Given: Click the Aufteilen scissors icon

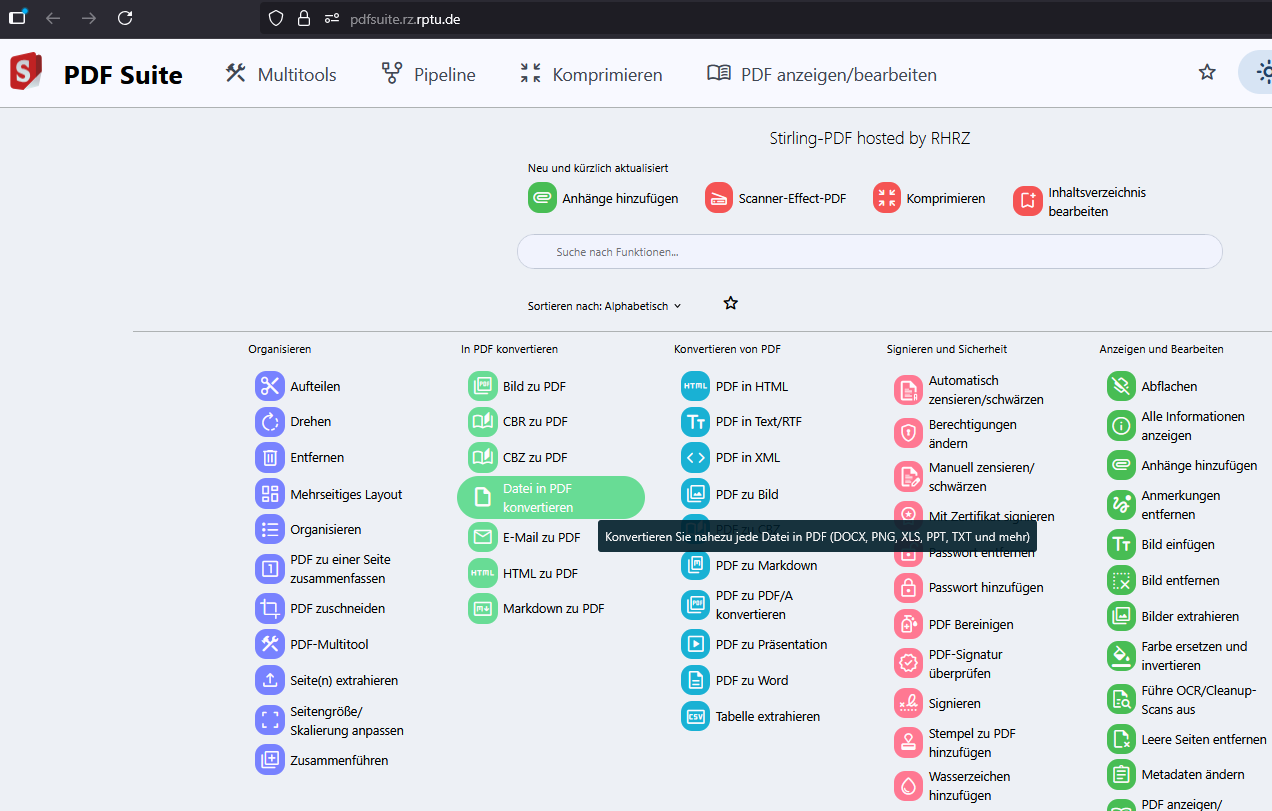Looking at the screenshot, I should click(270, 386).
